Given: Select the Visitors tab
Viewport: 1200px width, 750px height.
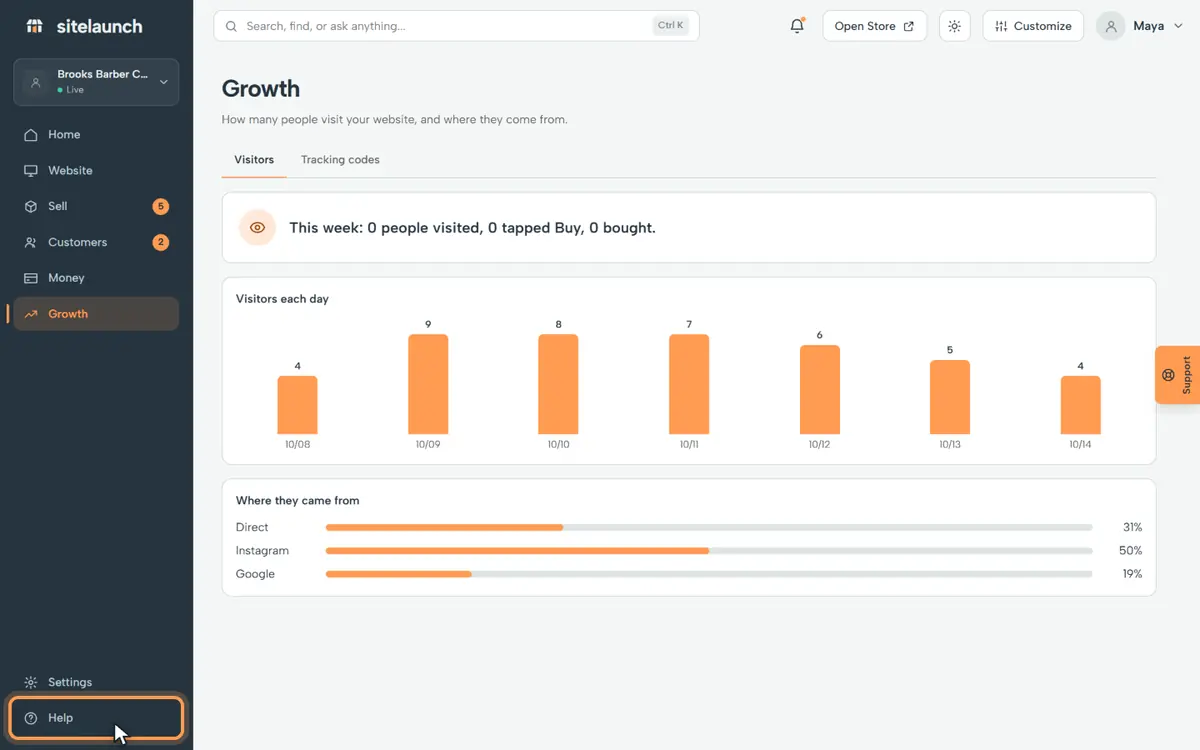Looking at the screenshot, I should click(x=254, y=160).
